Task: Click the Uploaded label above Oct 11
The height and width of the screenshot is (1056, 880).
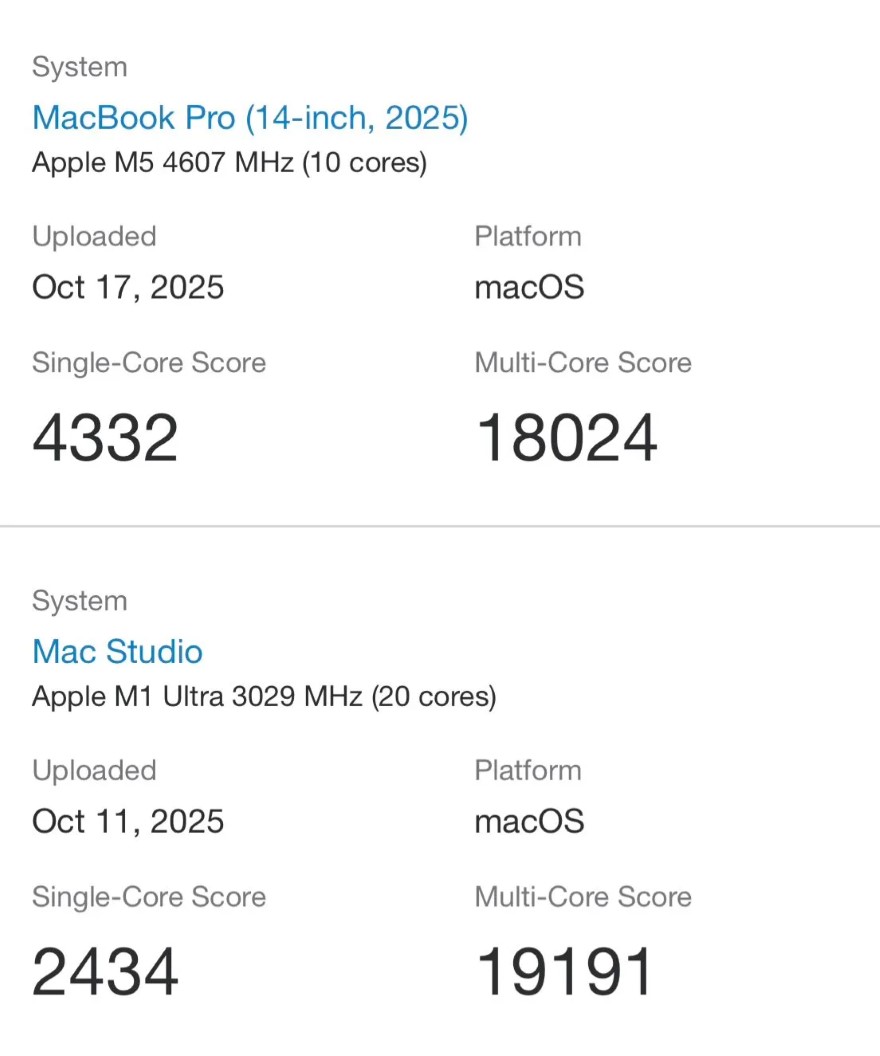Action: coord(94,770)
